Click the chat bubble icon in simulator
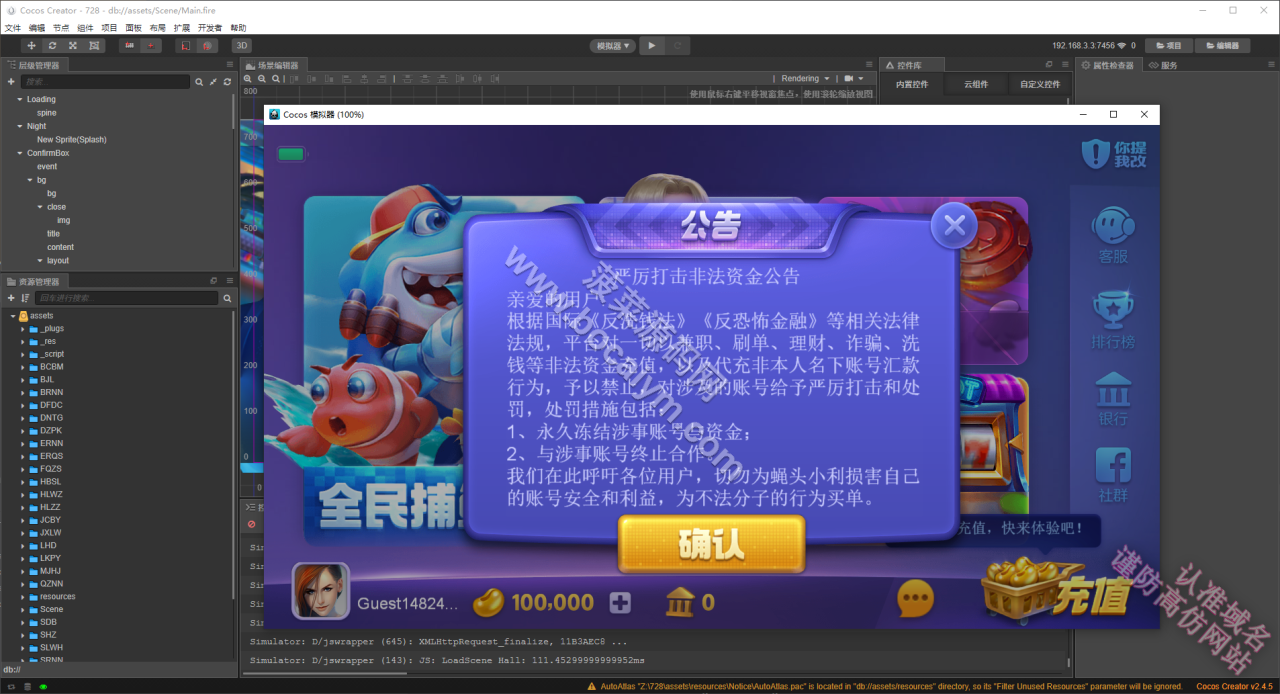 pos(915,599)
